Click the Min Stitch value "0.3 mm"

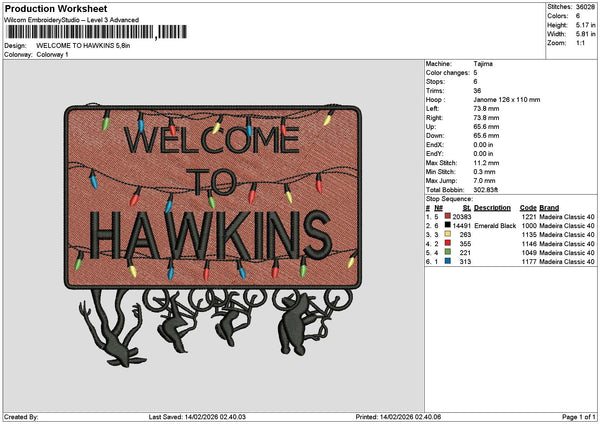coord(484,172)
